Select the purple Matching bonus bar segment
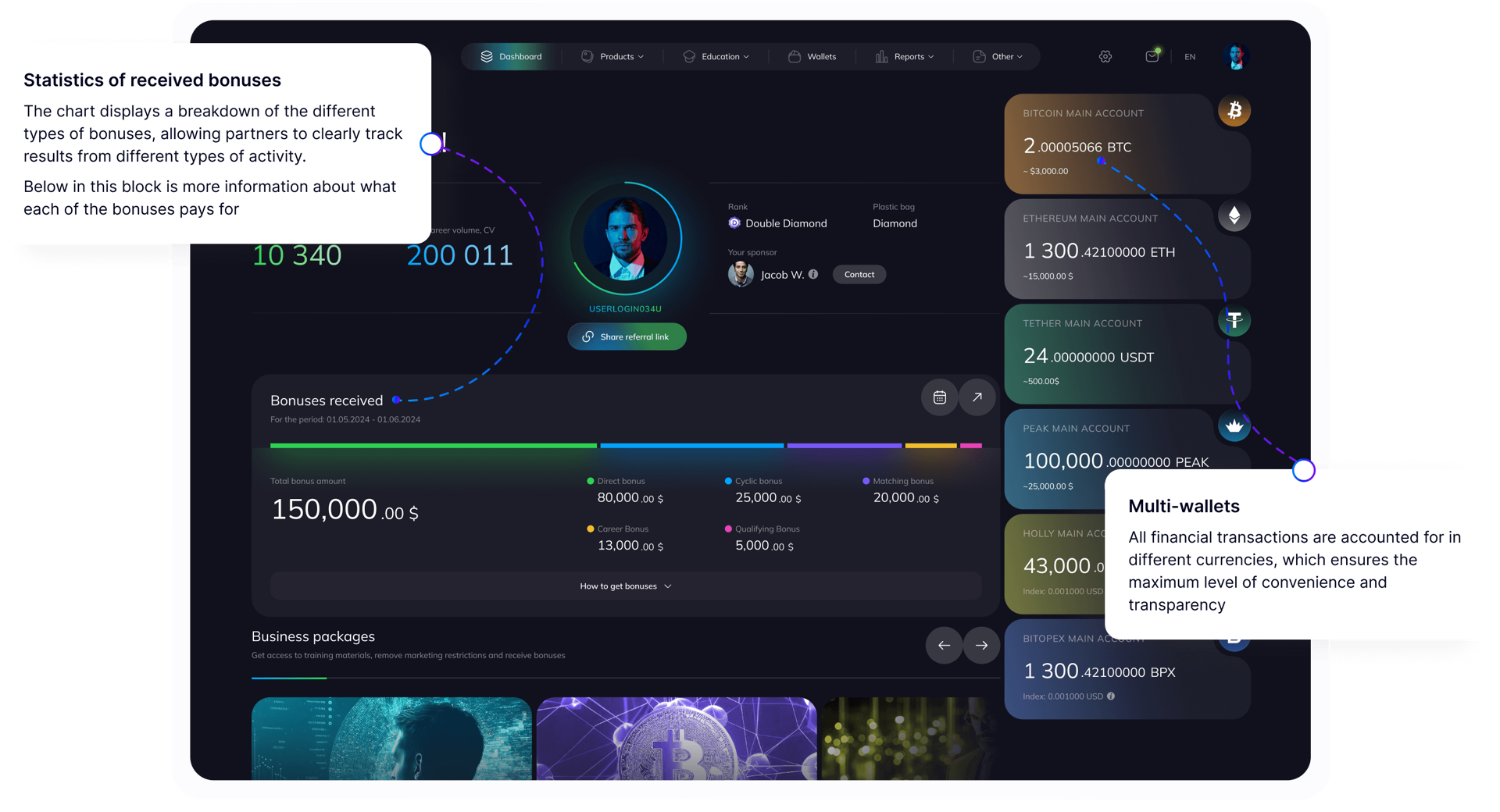1500x812 pixels. pyautogui.click(x=845, y=446)
